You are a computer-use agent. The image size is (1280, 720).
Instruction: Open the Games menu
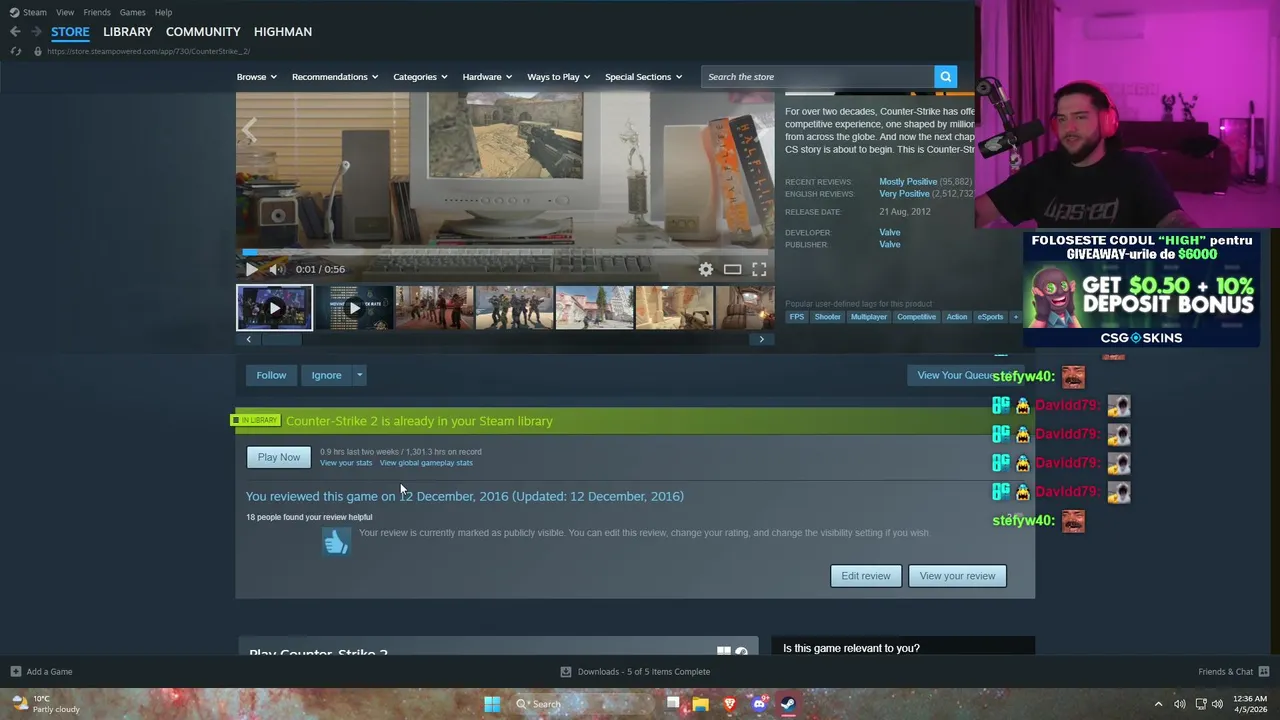(x=132, y=12)
